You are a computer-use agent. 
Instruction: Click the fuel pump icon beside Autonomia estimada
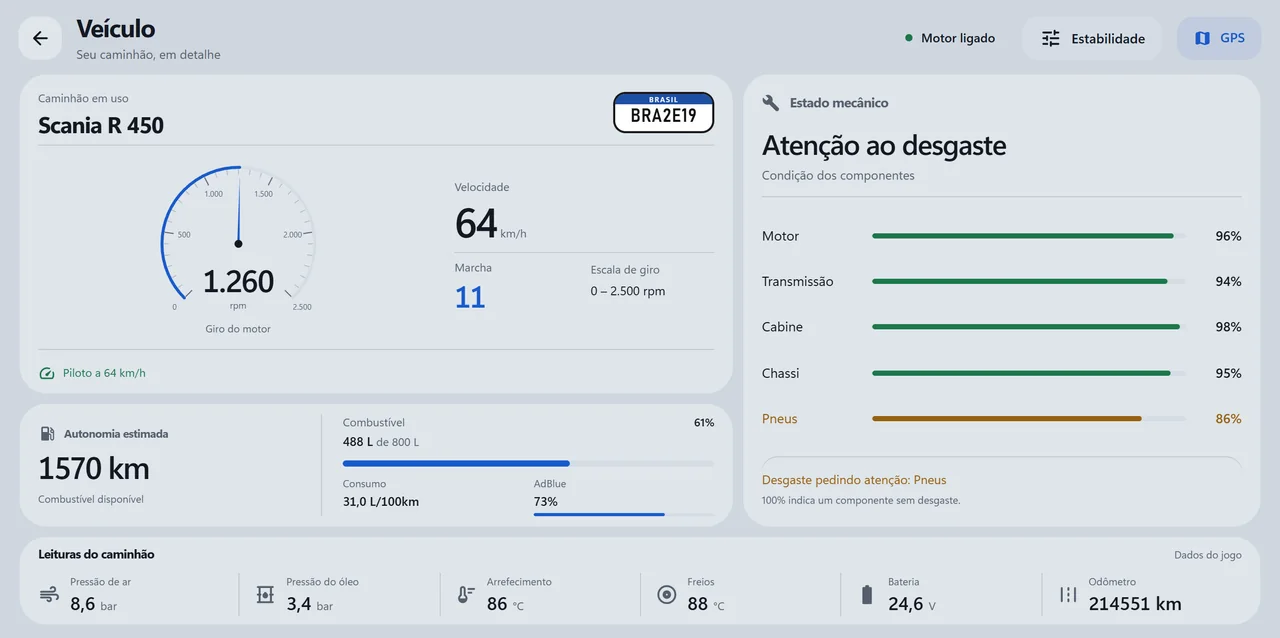click(x=47, y=434)
